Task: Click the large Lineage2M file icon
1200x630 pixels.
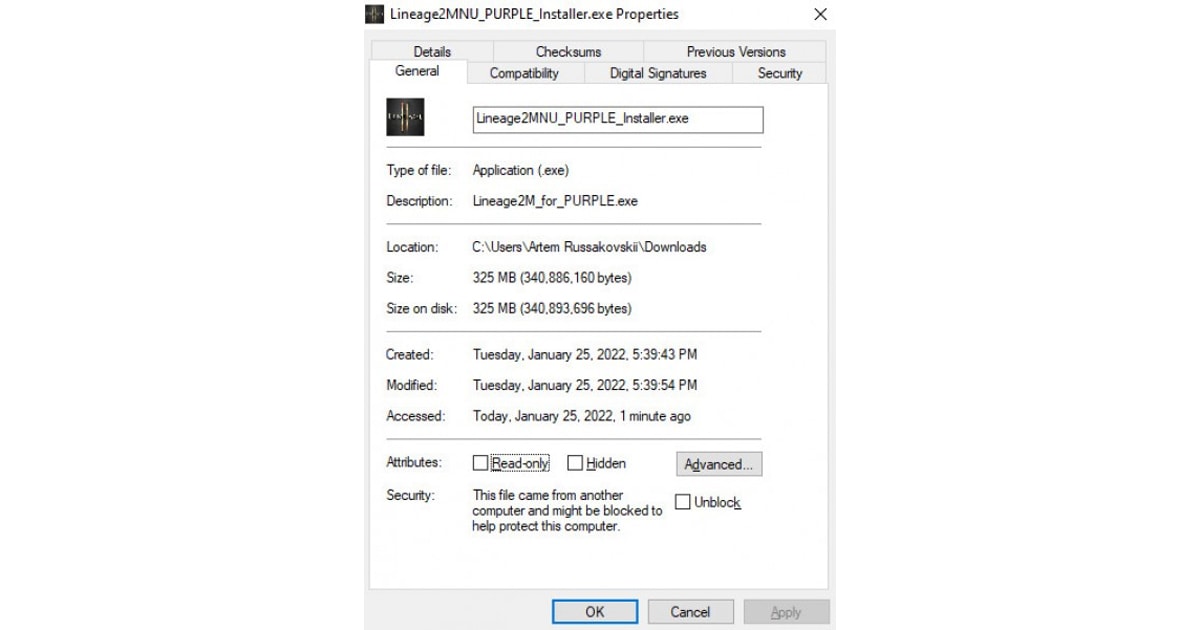Action: [x=405, y=118]
